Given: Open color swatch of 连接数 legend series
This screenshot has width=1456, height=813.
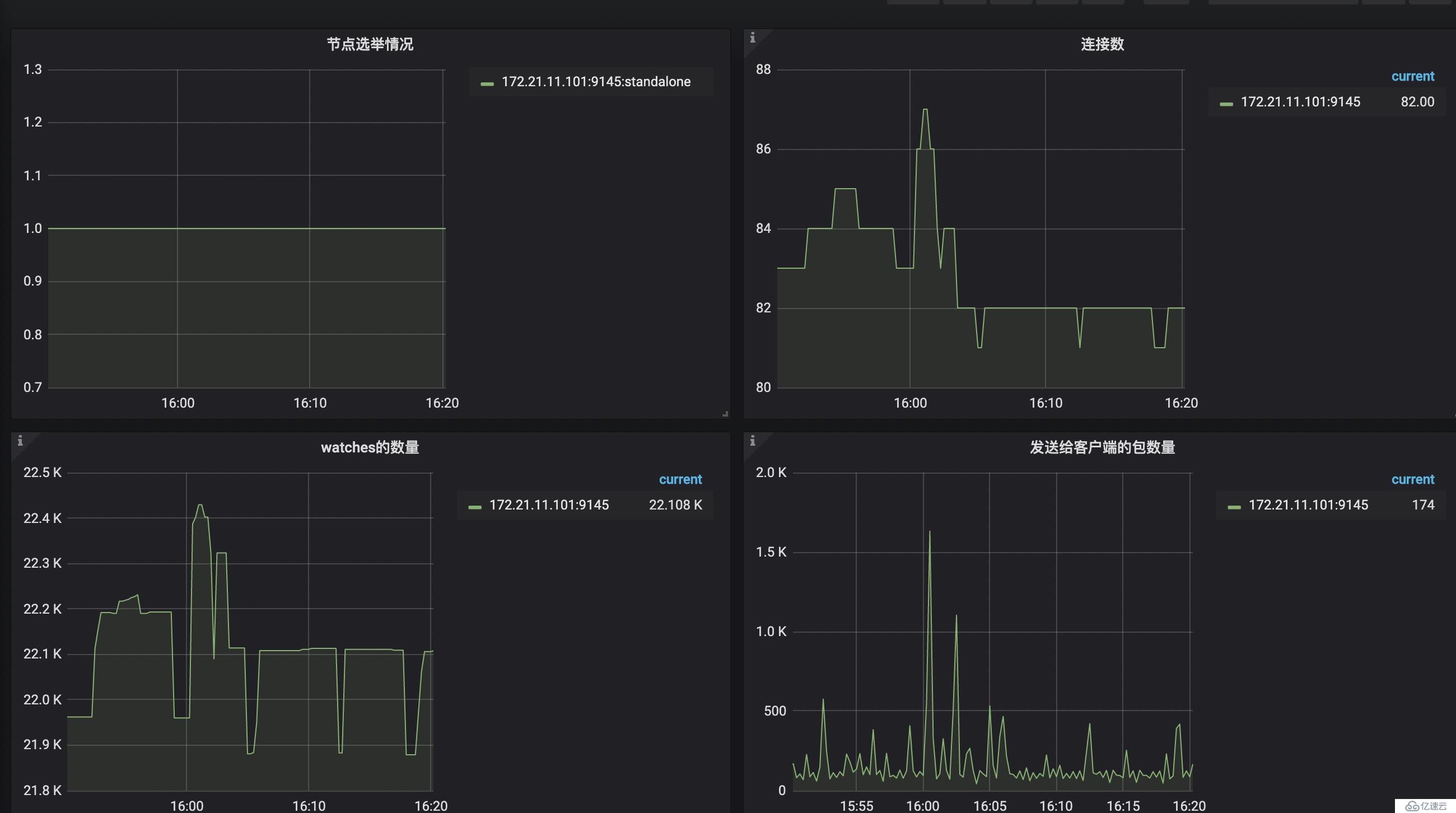Looking at the screenshot, I should pyautogui.click(x=1226, y=104).
